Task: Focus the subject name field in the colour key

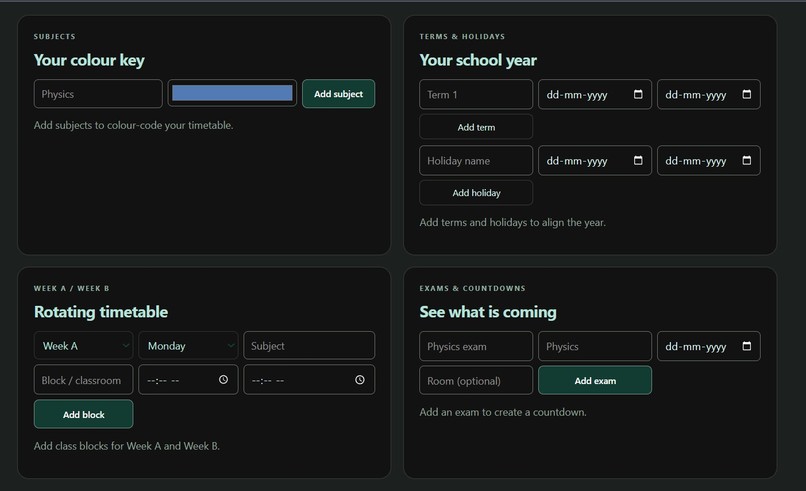Action: [x=98, y=94]
